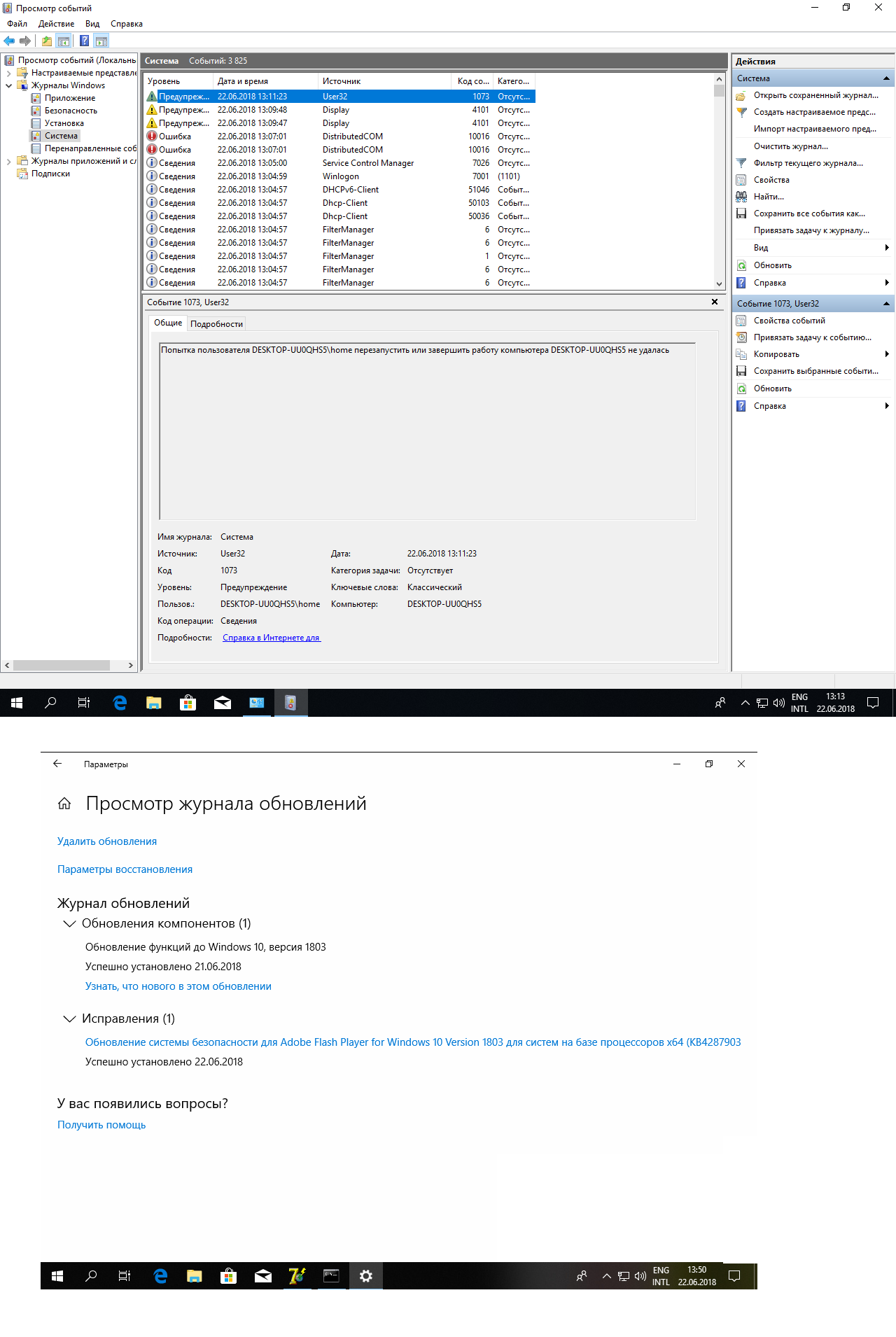Image resolution: width=896 pixels, height=1337 pixels.
Task: Collapse the Исправления section
Action: pos(69,1018)
